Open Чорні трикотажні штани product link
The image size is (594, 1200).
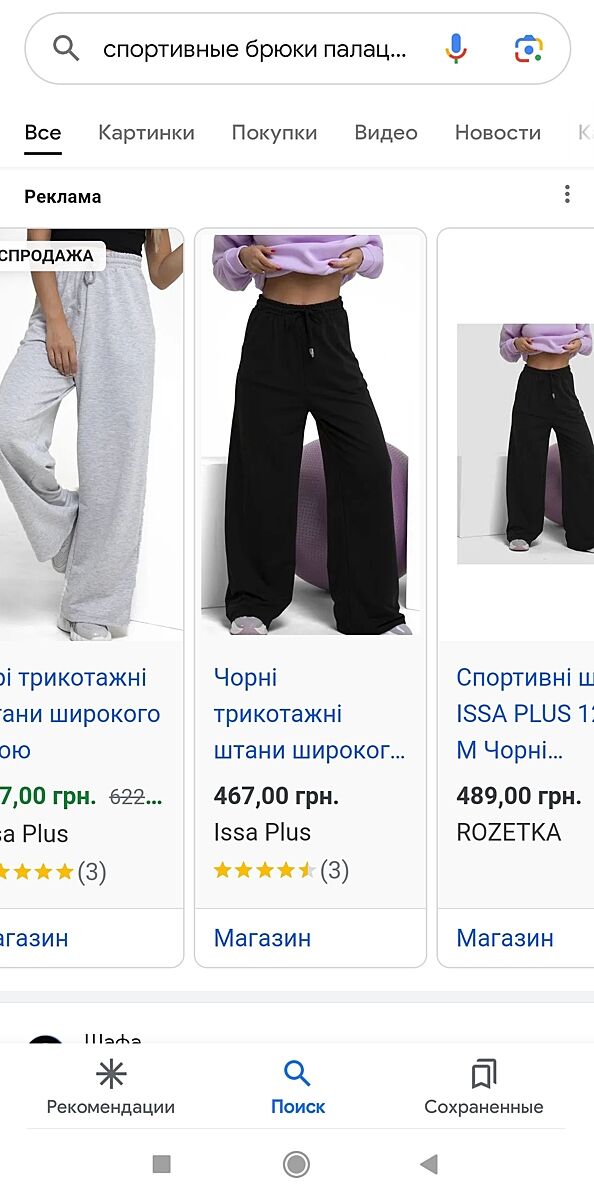click(310, 714)
